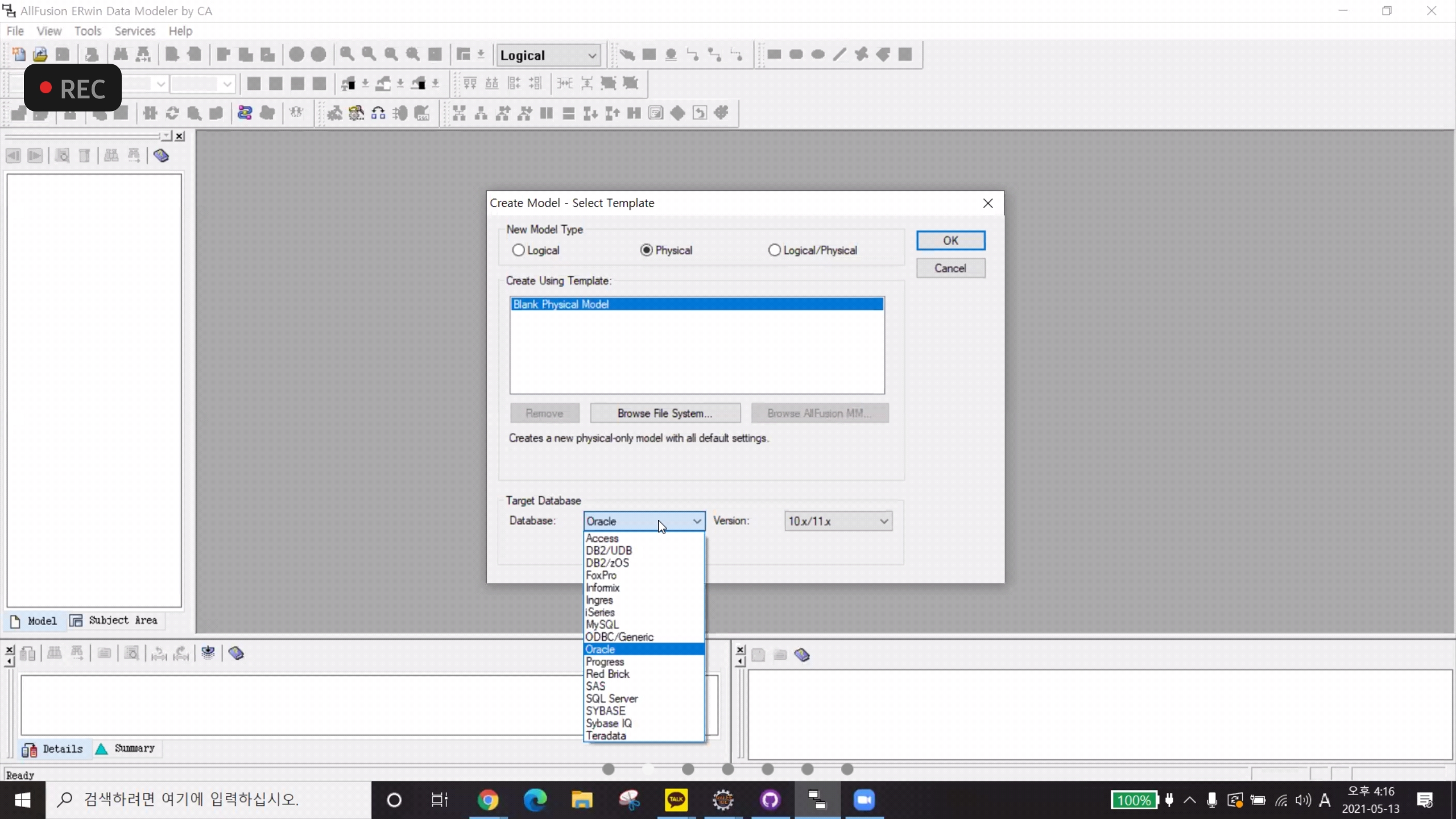Image resolution: width=1456 pixels, height=819 pixels.
Task: Click the binoculars Find icon
Action: 121,55
